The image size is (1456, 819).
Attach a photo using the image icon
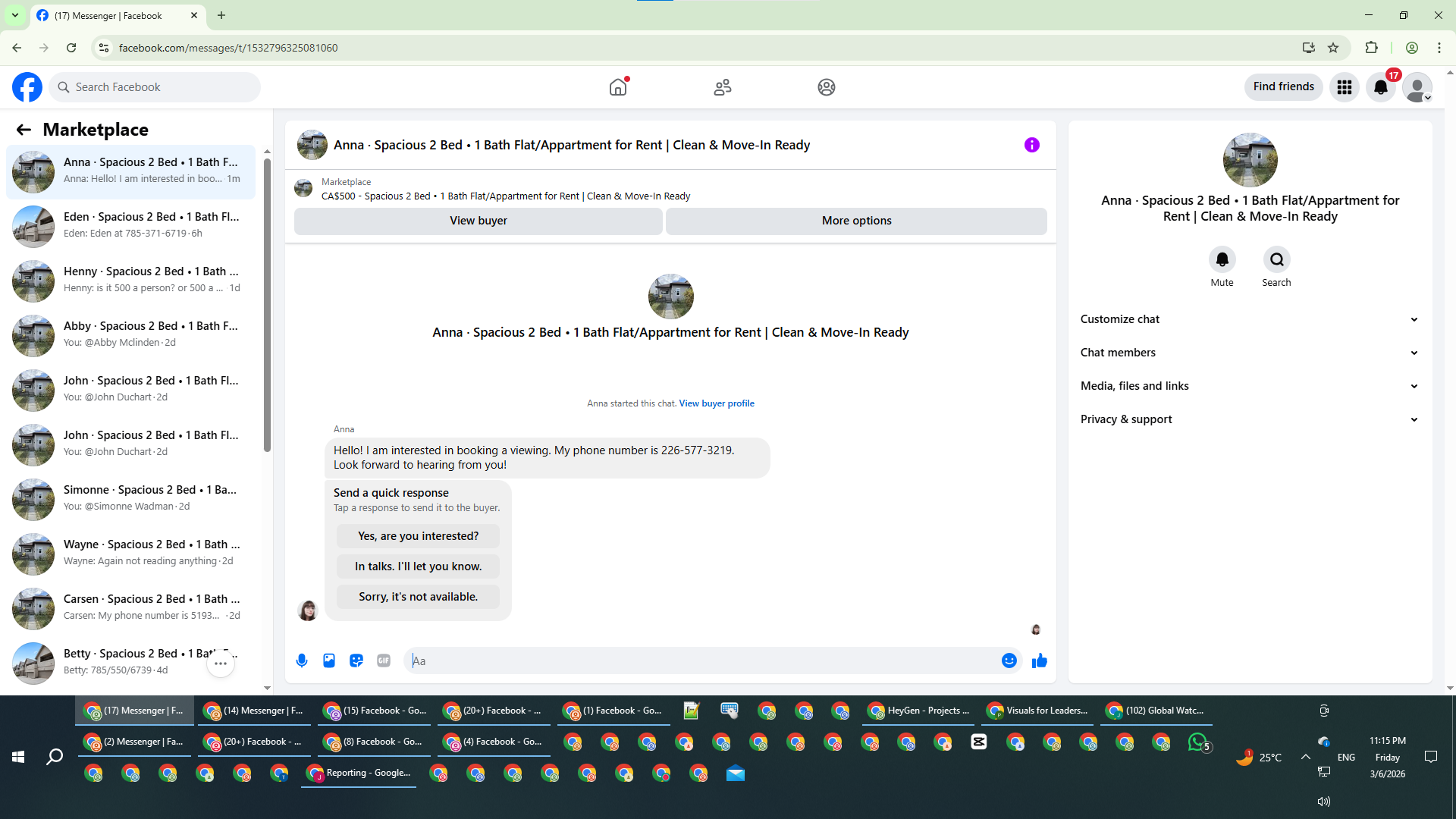click(329, 661)
